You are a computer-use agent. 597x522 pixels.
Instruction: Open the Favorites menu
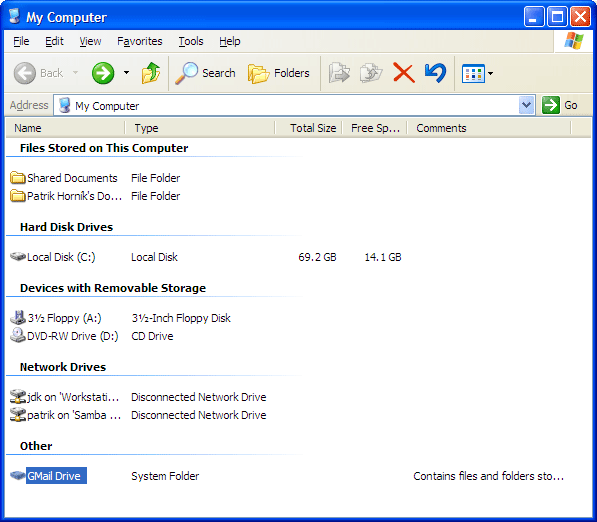(x=139, y=41)
